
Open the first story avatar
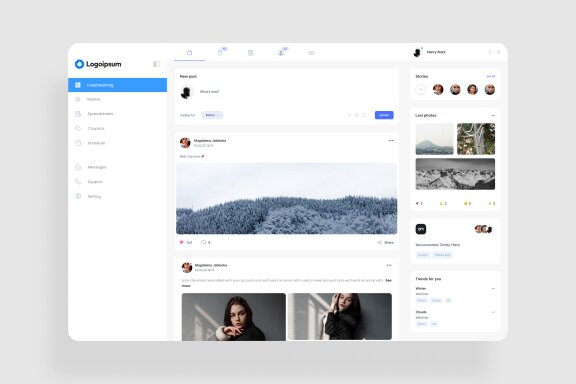[438, 89]
